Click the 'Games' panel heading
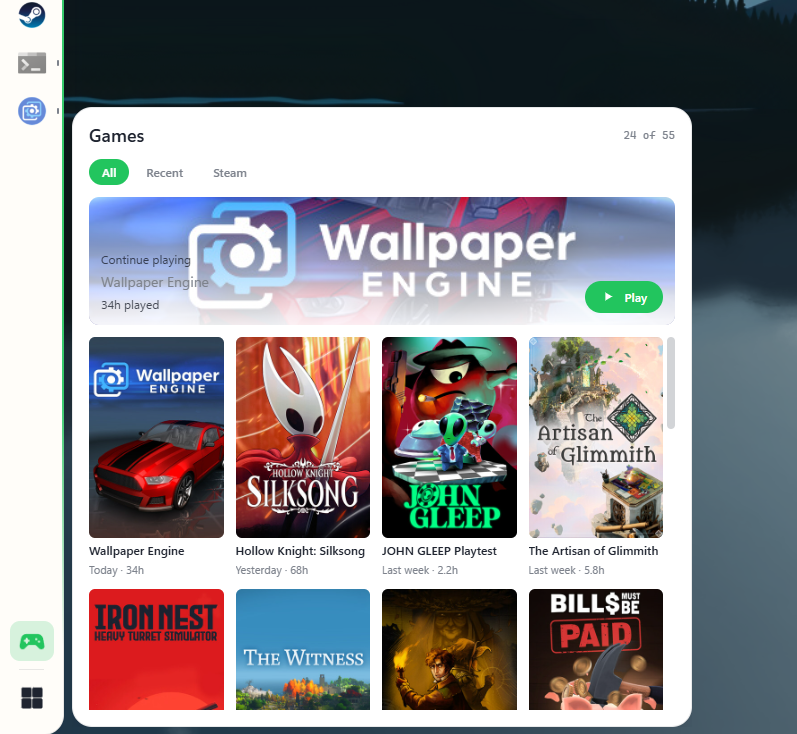Screen dimensions: 797x734 [x=116, y=136]
